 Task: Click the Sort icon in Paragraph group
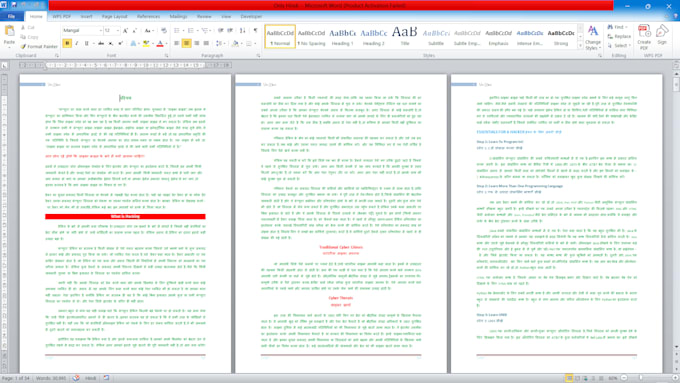point(242,31)
